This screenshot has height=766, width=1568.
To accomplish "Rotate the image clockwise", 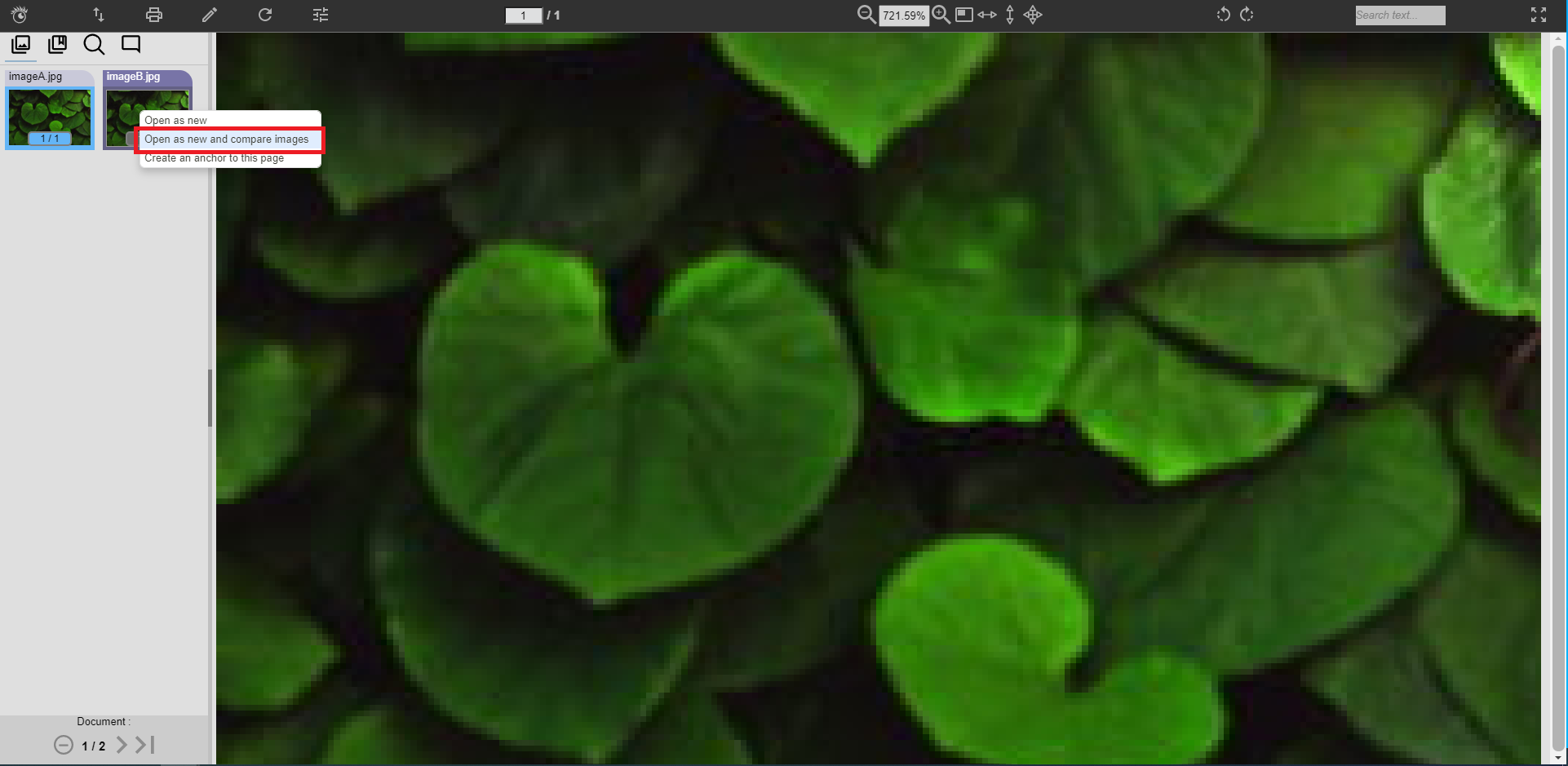I will click(1247, 15).
